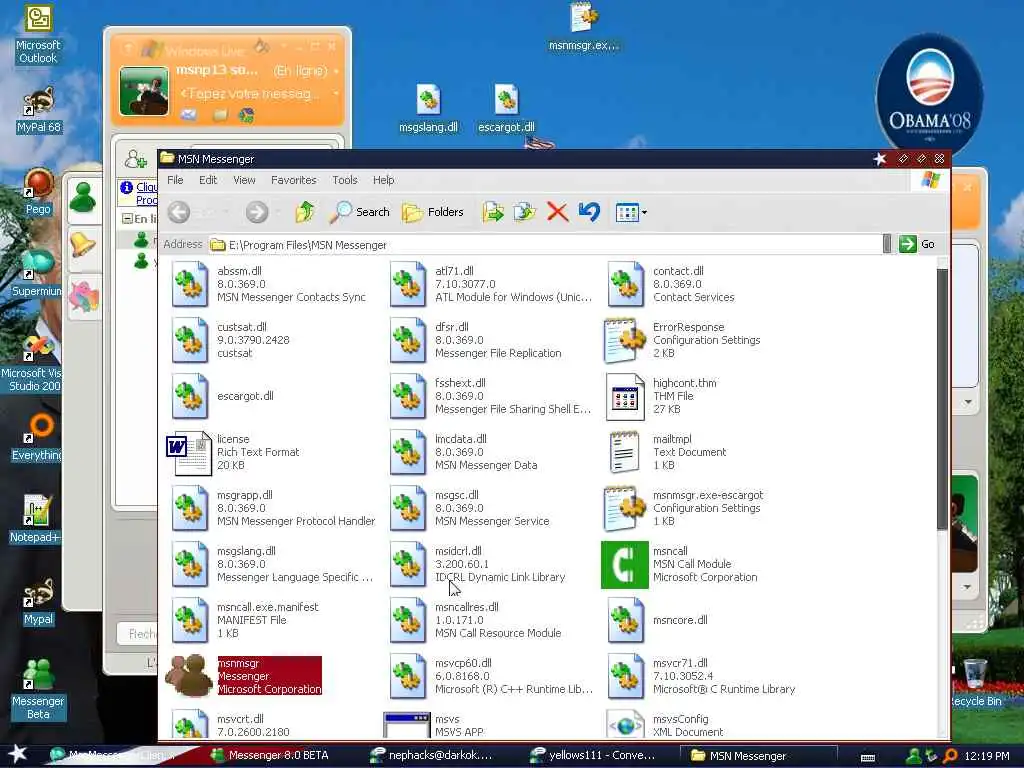Click the red Delete X icon
This screenshot has height=768, width=1024.
pos(557,212)
